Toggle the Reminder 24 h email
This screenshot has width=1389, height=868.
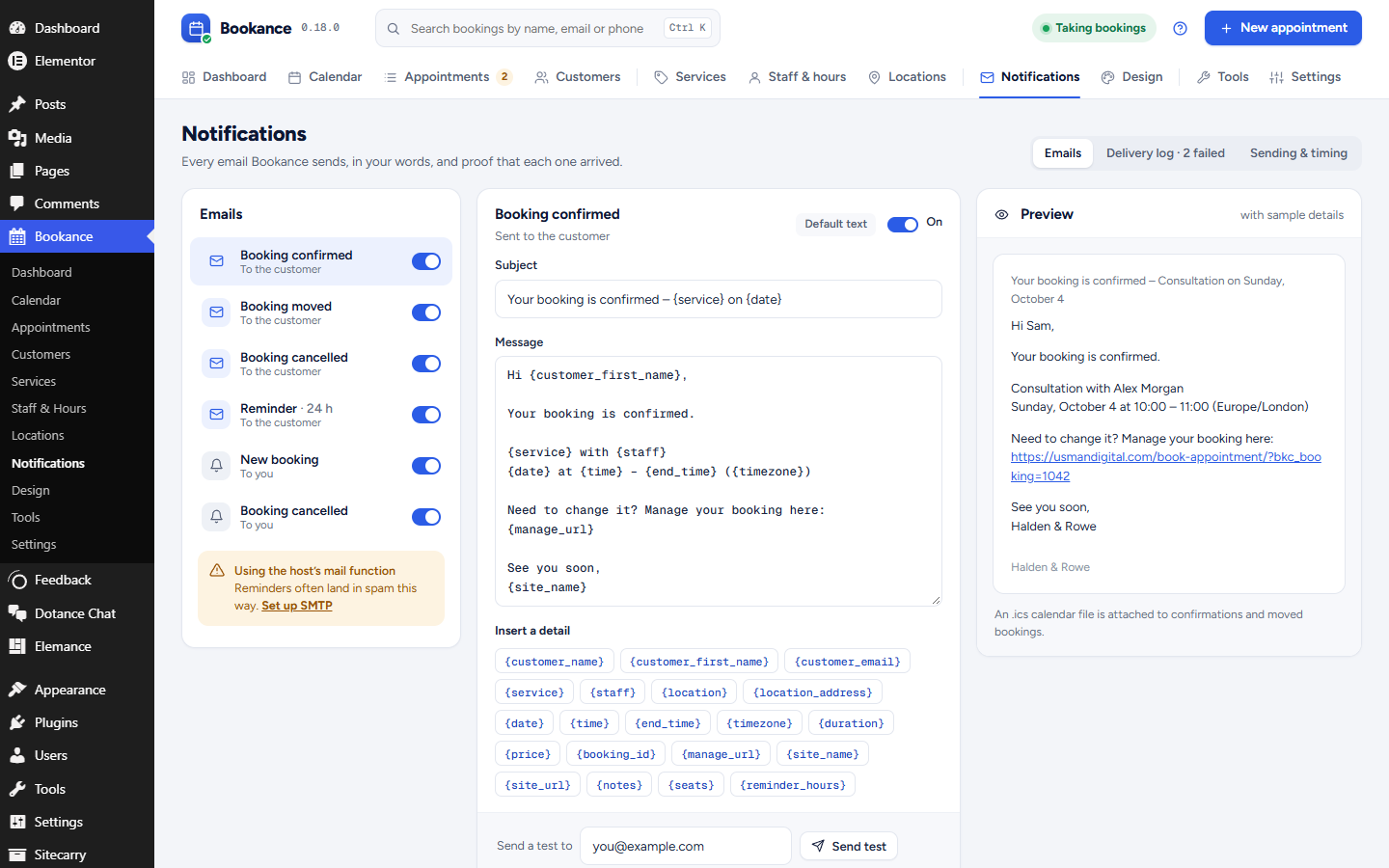(x=426, y=415)
